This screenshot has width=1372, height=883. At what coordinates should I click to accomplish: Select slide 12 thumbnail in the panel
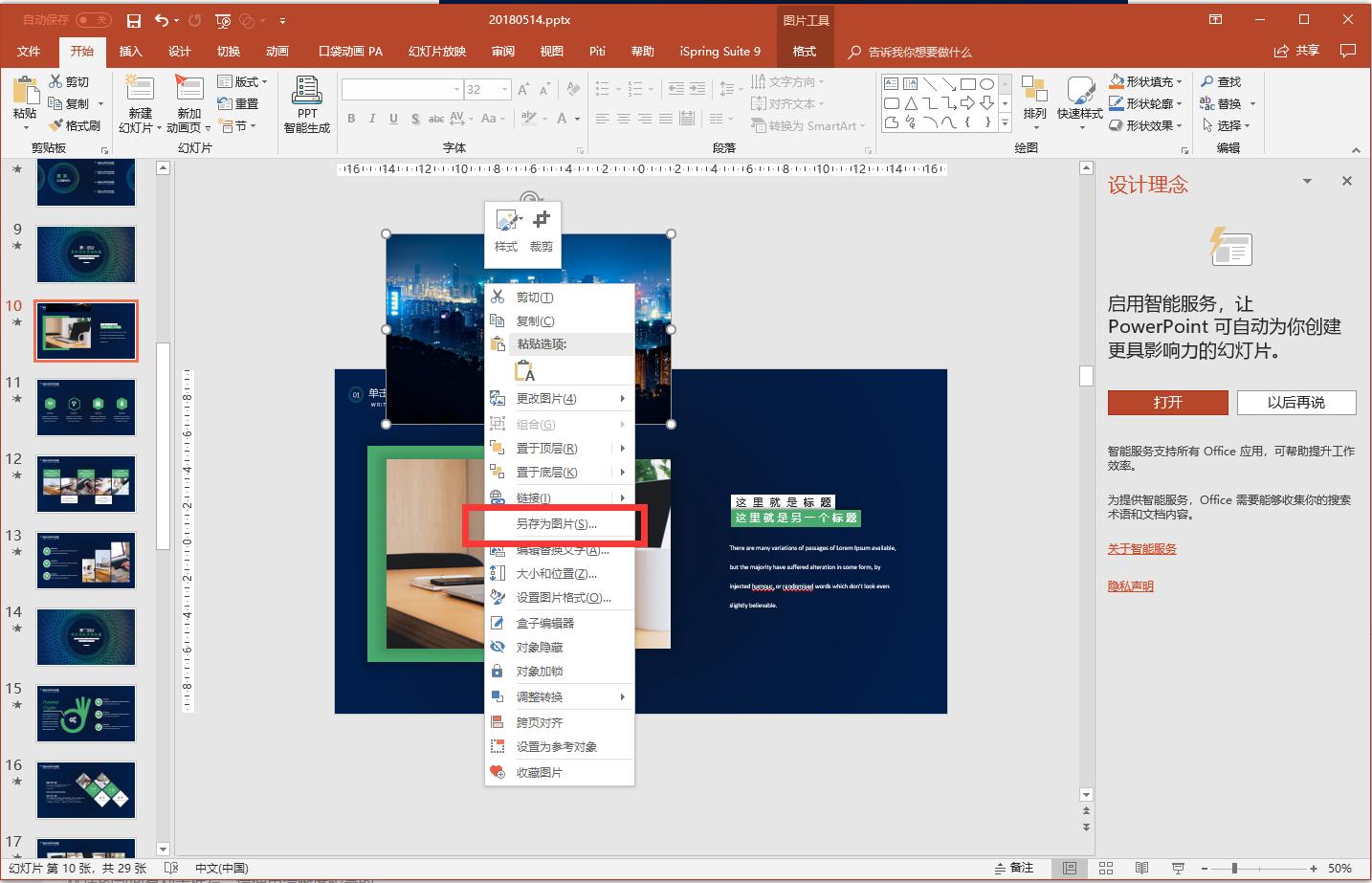[x=86, y=484]
